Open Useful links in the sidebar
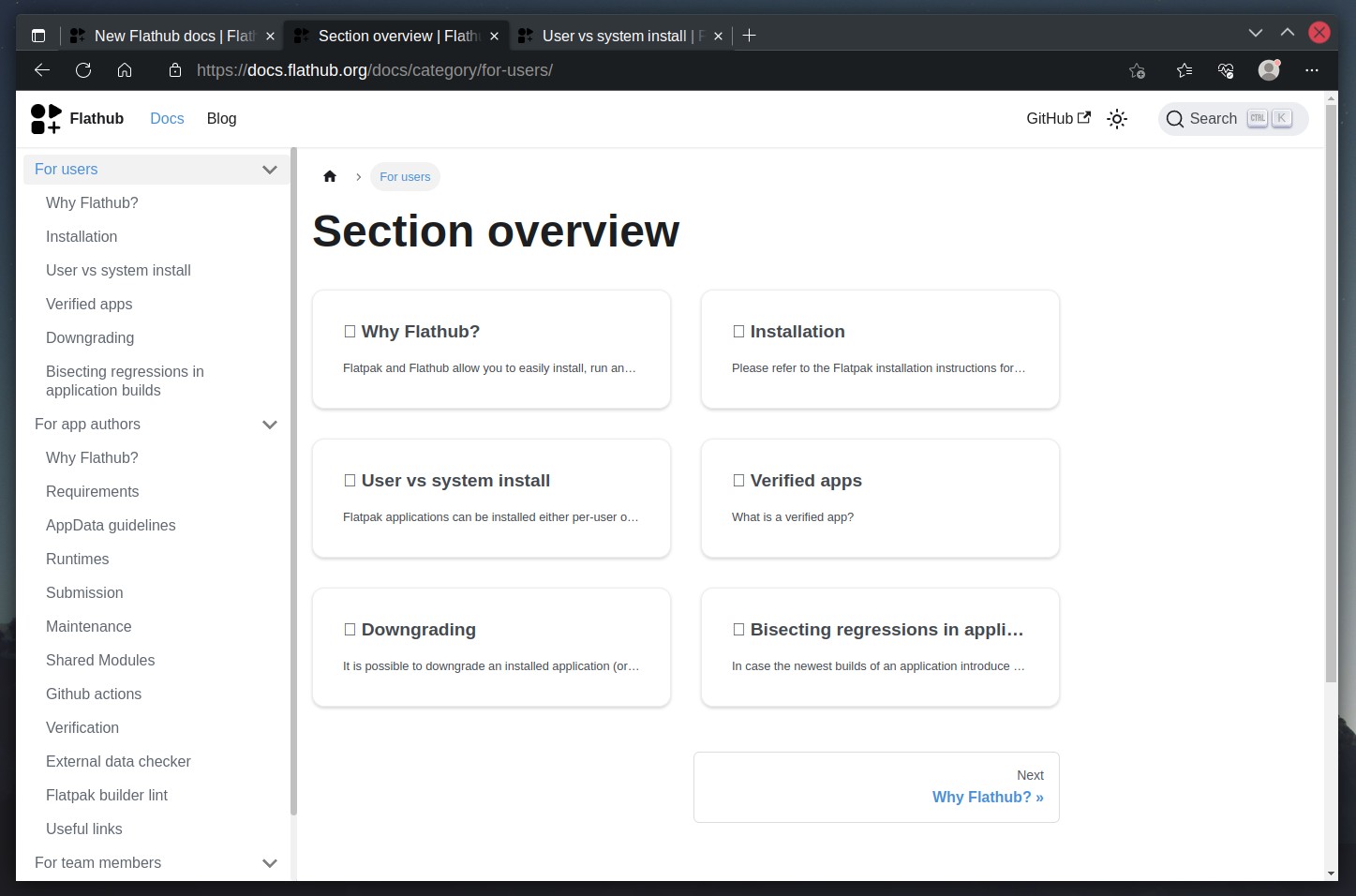This screenshot has height=896, width=1356. click(x=84, y=829)
